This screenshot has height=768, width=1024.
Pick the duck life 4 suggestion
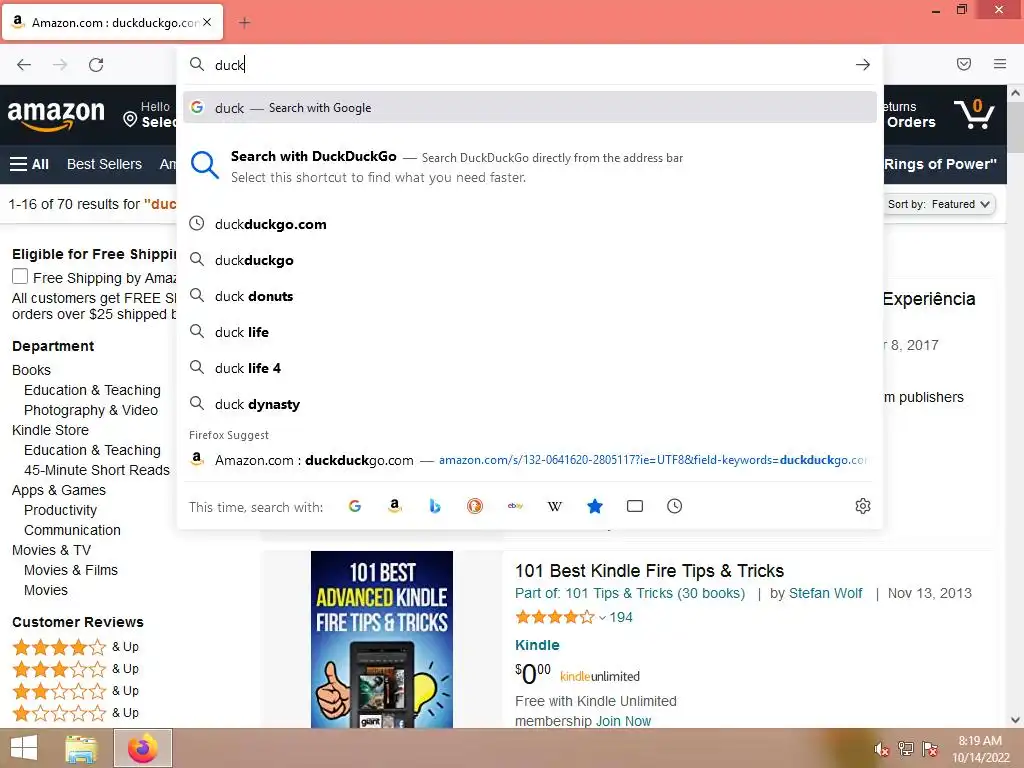tap(530, 368)
